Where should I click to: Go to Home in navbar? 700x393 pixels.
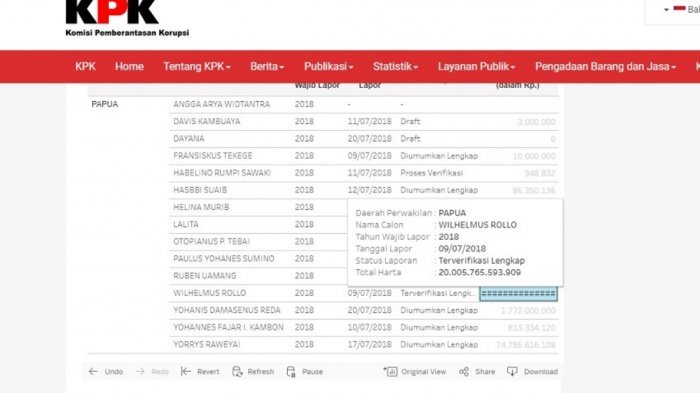point(129,67)
